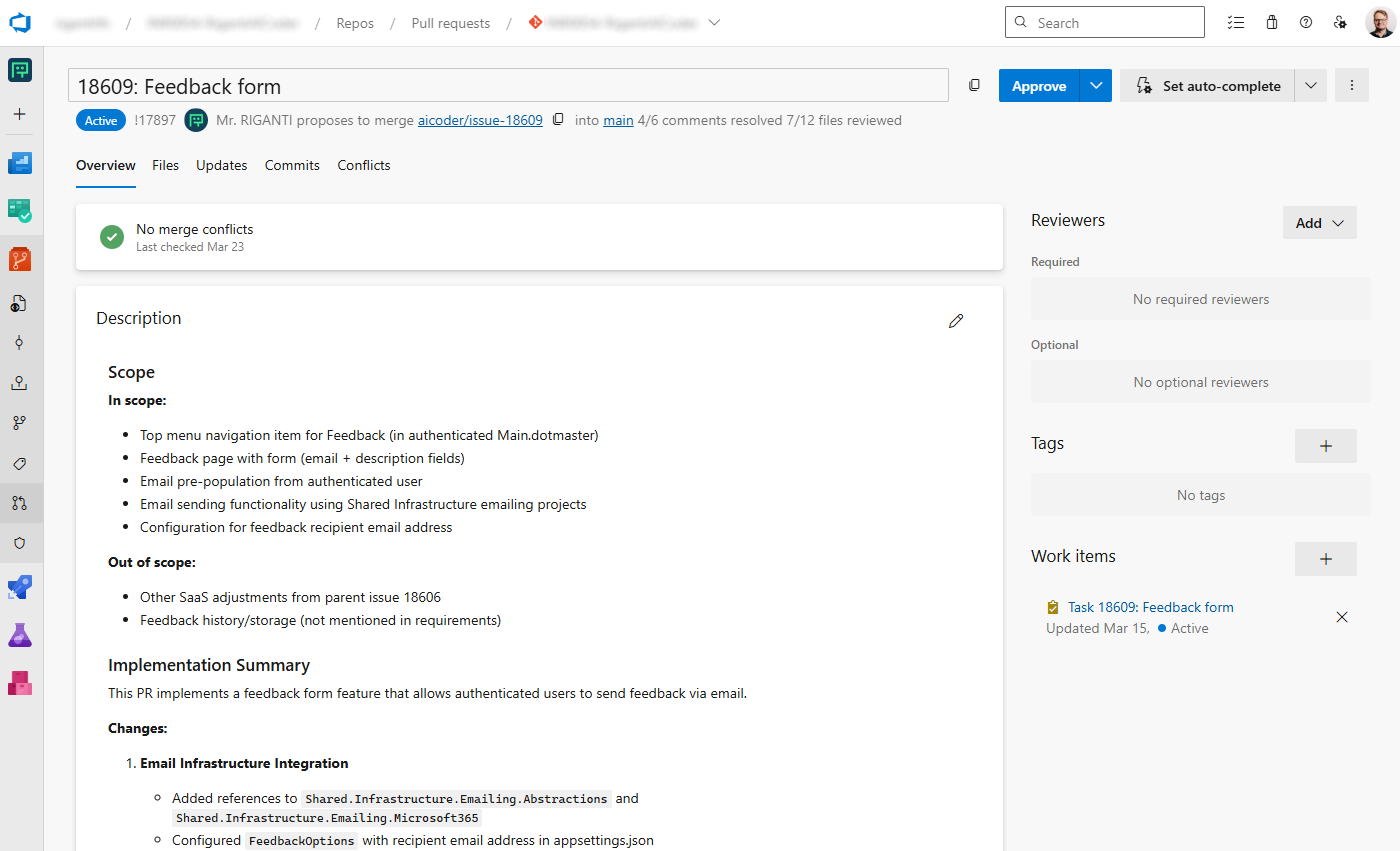This screenshot has height=851, width=1400.
Task: Open the Marketplace shopping bag icon
Action: pyautogui.click(x=1271, y=21)
